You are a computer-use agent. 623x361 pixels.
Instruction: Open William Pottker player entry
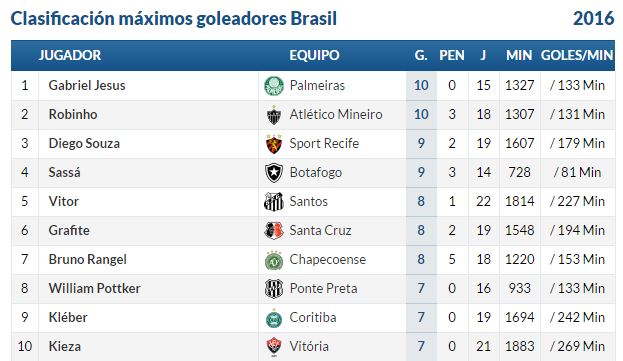click(94, 288)
